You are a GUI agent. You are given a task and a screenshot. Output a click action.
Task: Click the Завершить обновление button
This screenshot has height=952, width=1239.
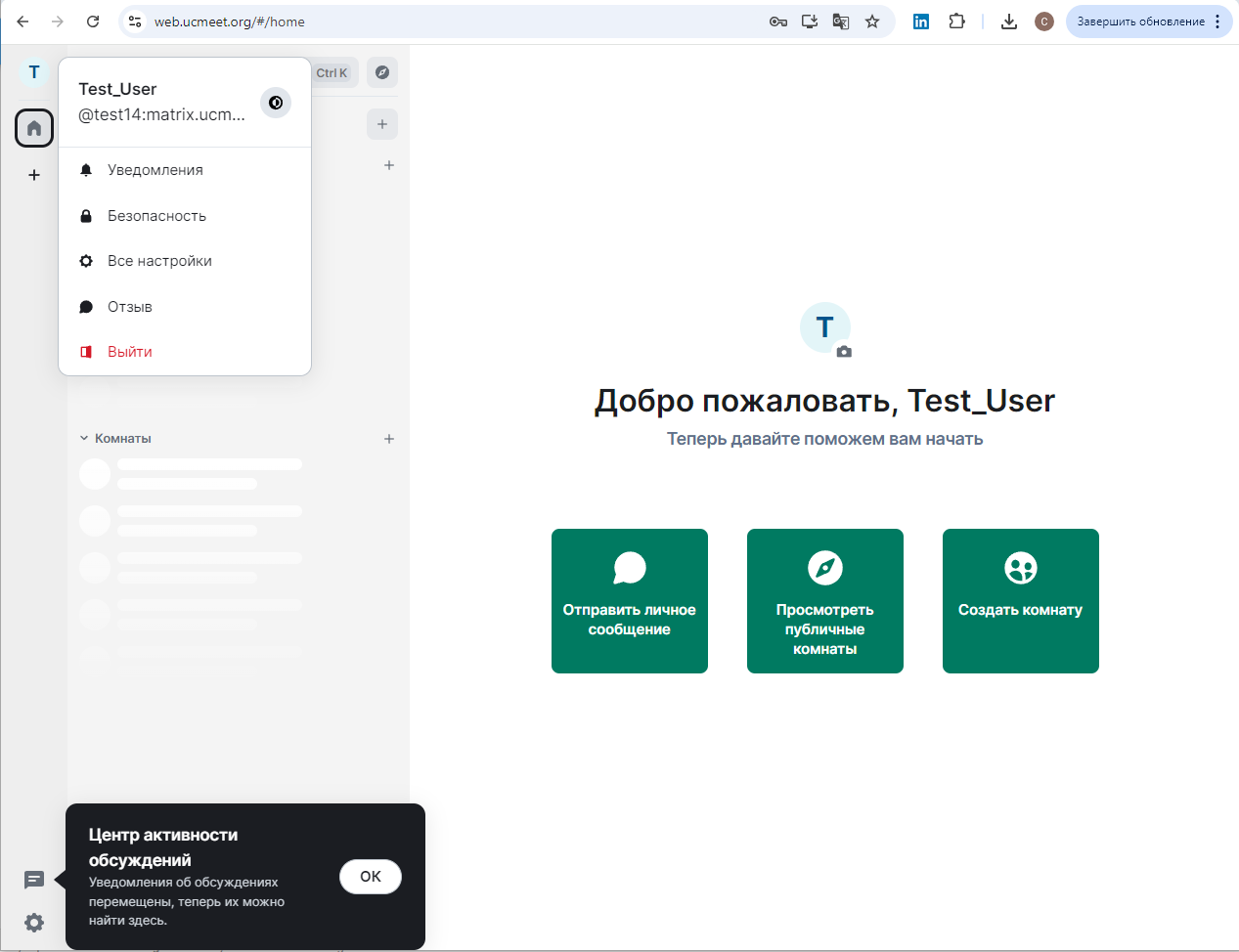click(x=1139, y=21)
